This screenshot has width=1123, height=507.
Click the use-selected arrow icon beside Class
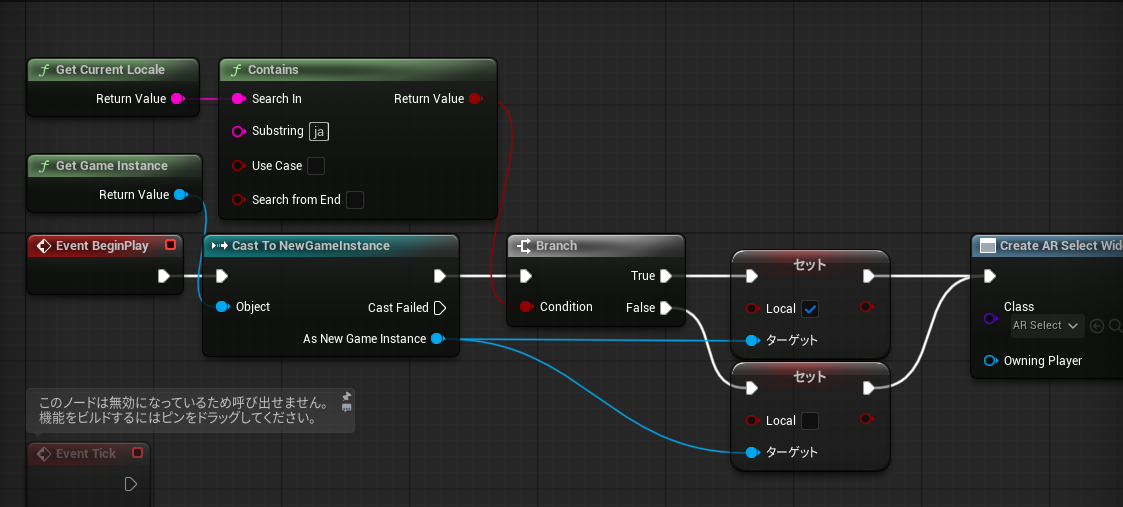click(1096, 326)
